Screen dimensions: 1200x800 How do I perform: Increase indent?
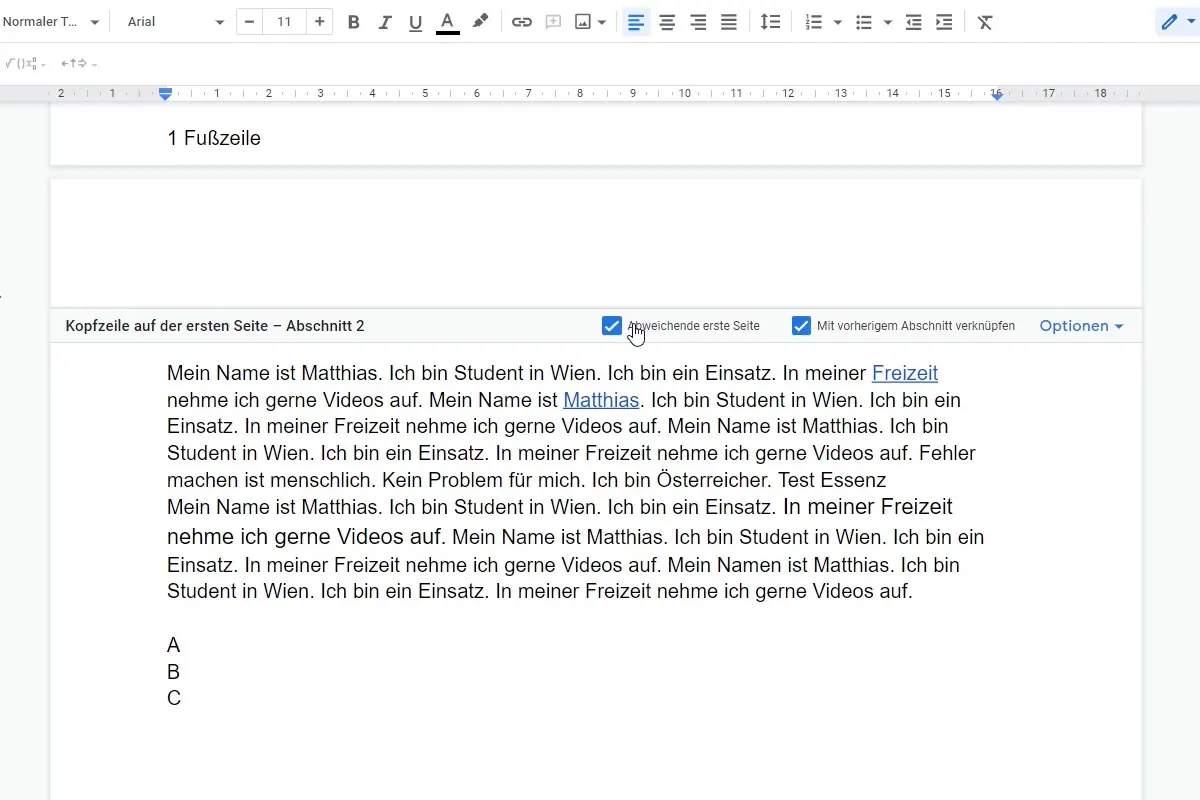944,22
